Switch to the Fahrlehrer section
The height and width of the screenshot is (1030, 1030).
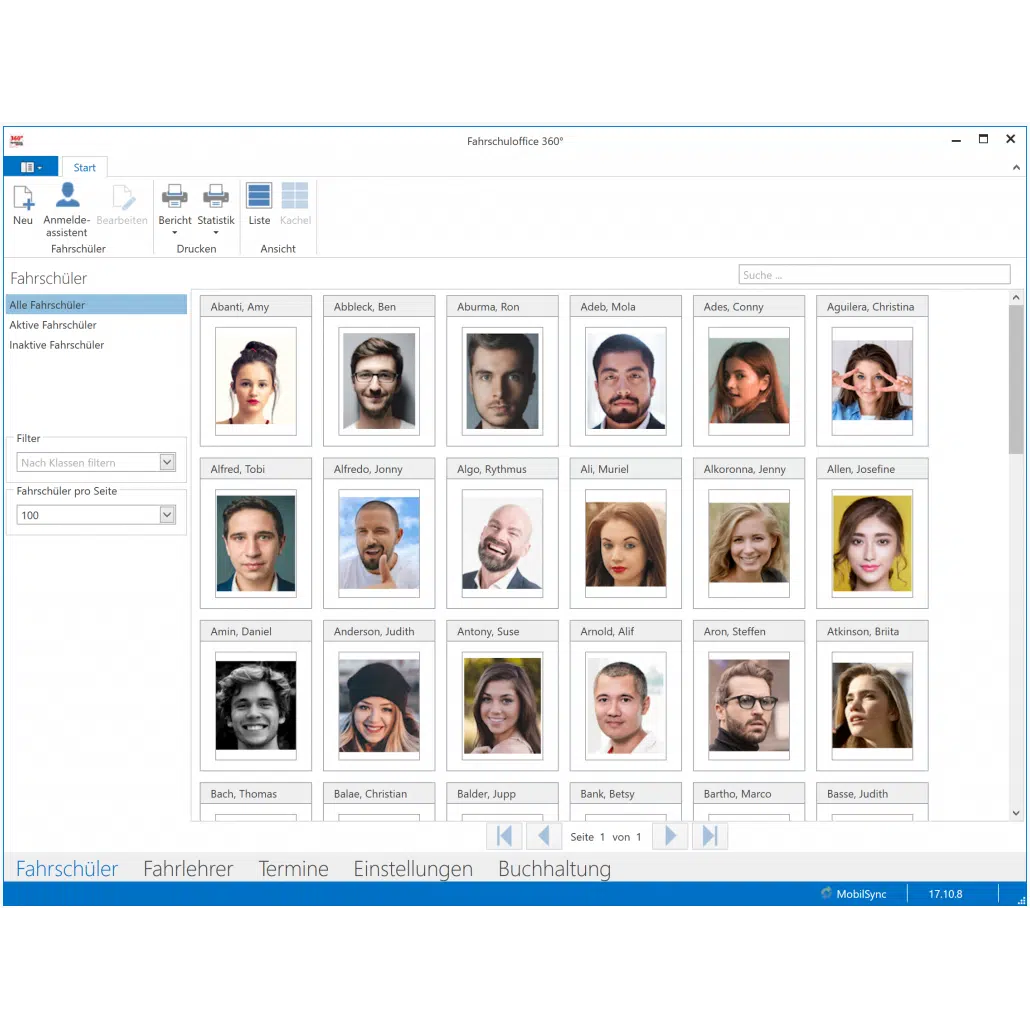tap(188, 869)
